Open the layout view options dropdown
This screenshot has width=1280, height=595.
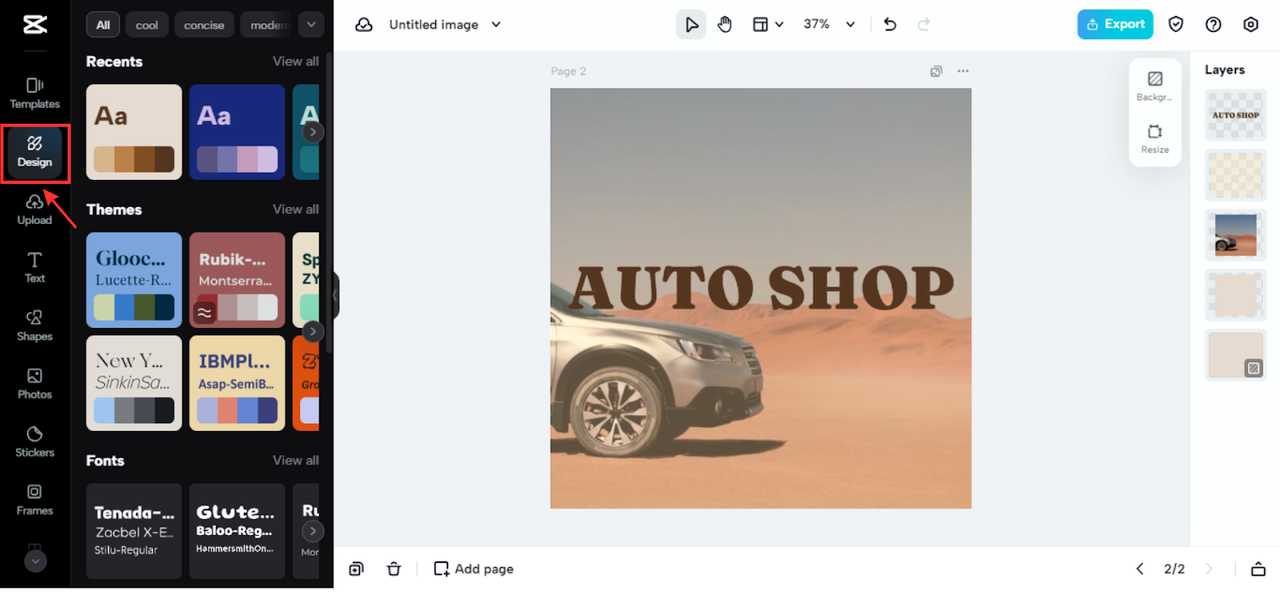(x=768, y=25)
